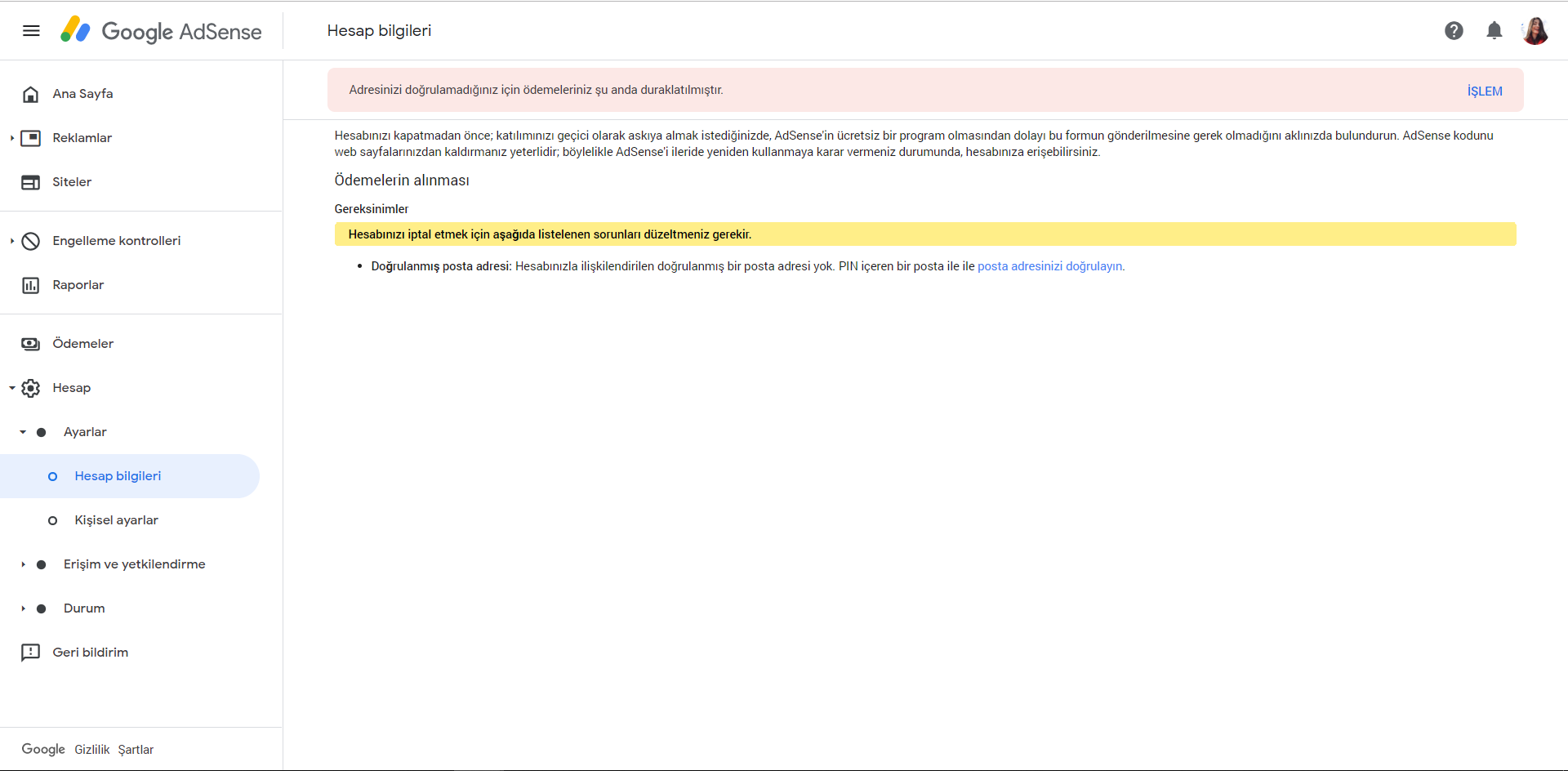
Task: Click the Raporlar chart icon
Action: [x=30, y=285]
